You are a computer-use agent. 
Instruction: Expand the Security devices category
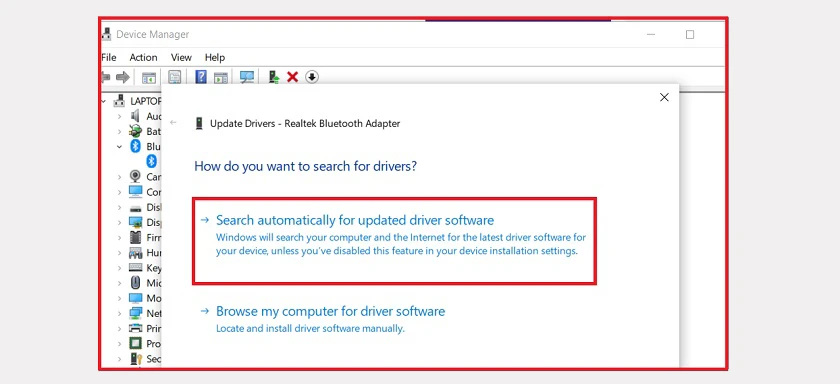tap(119, 358)
